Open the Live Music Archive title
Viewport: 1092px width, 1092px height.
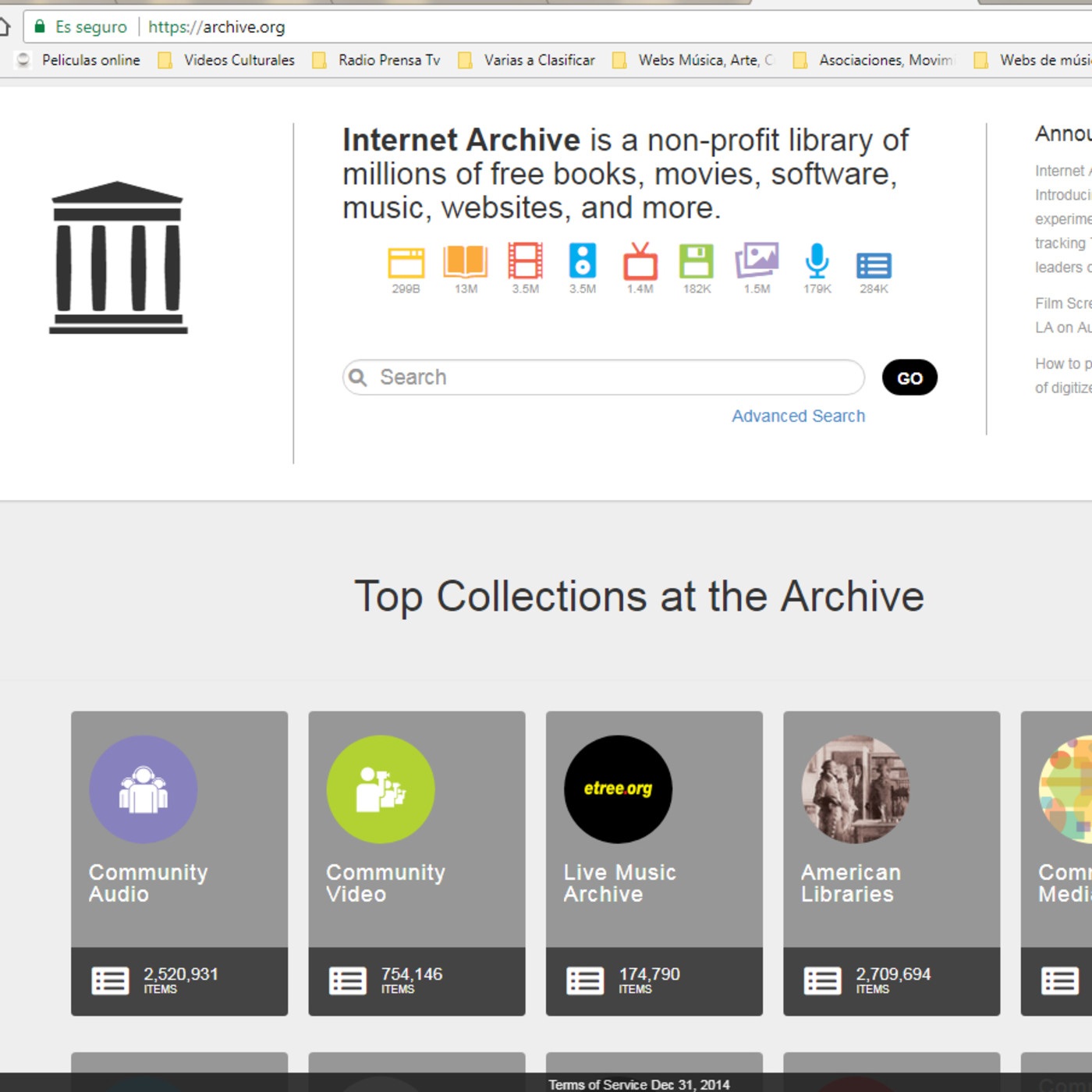tap(620, 883)
